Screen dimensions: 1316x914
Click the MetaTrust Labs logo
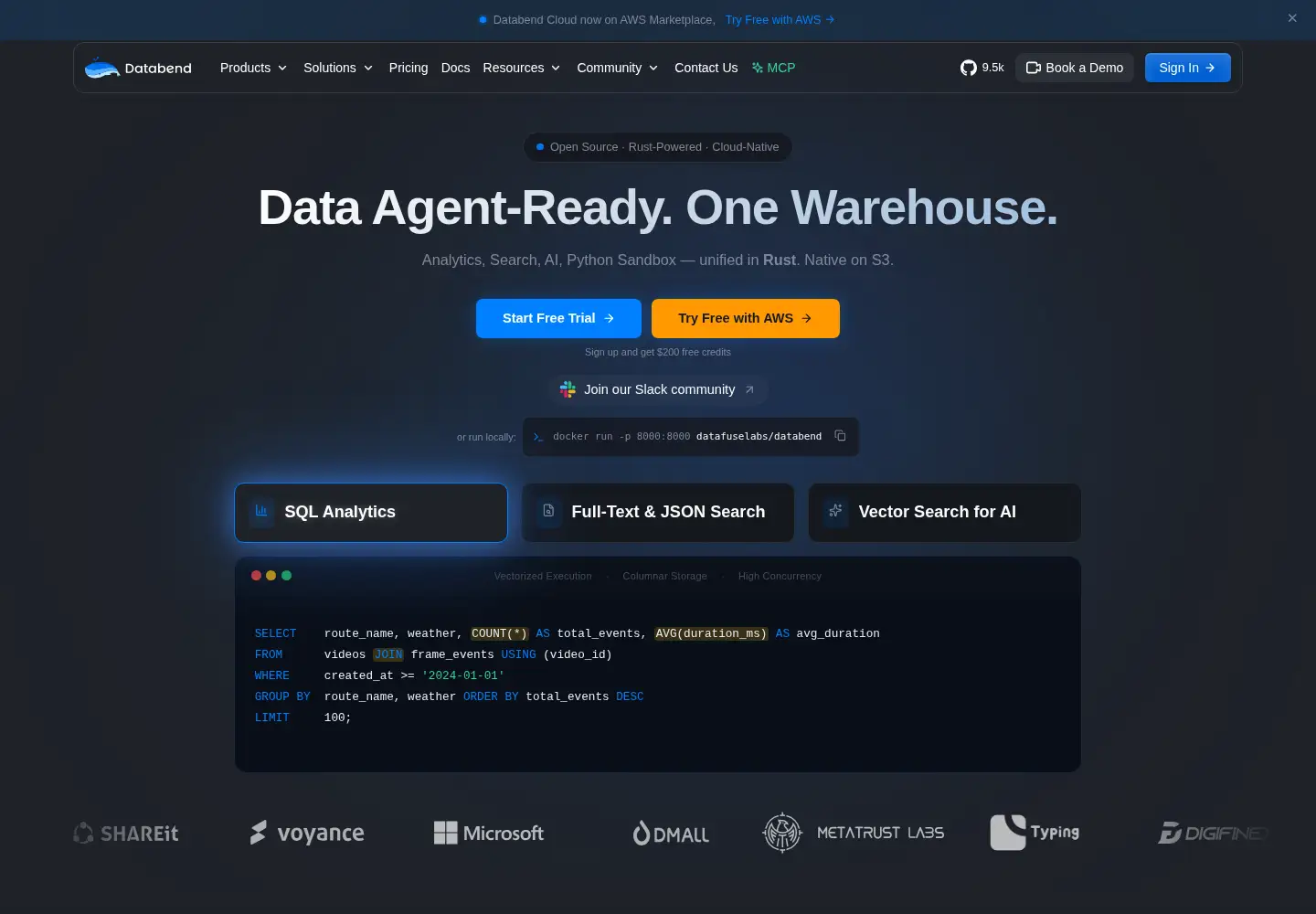tap(854, 833)
